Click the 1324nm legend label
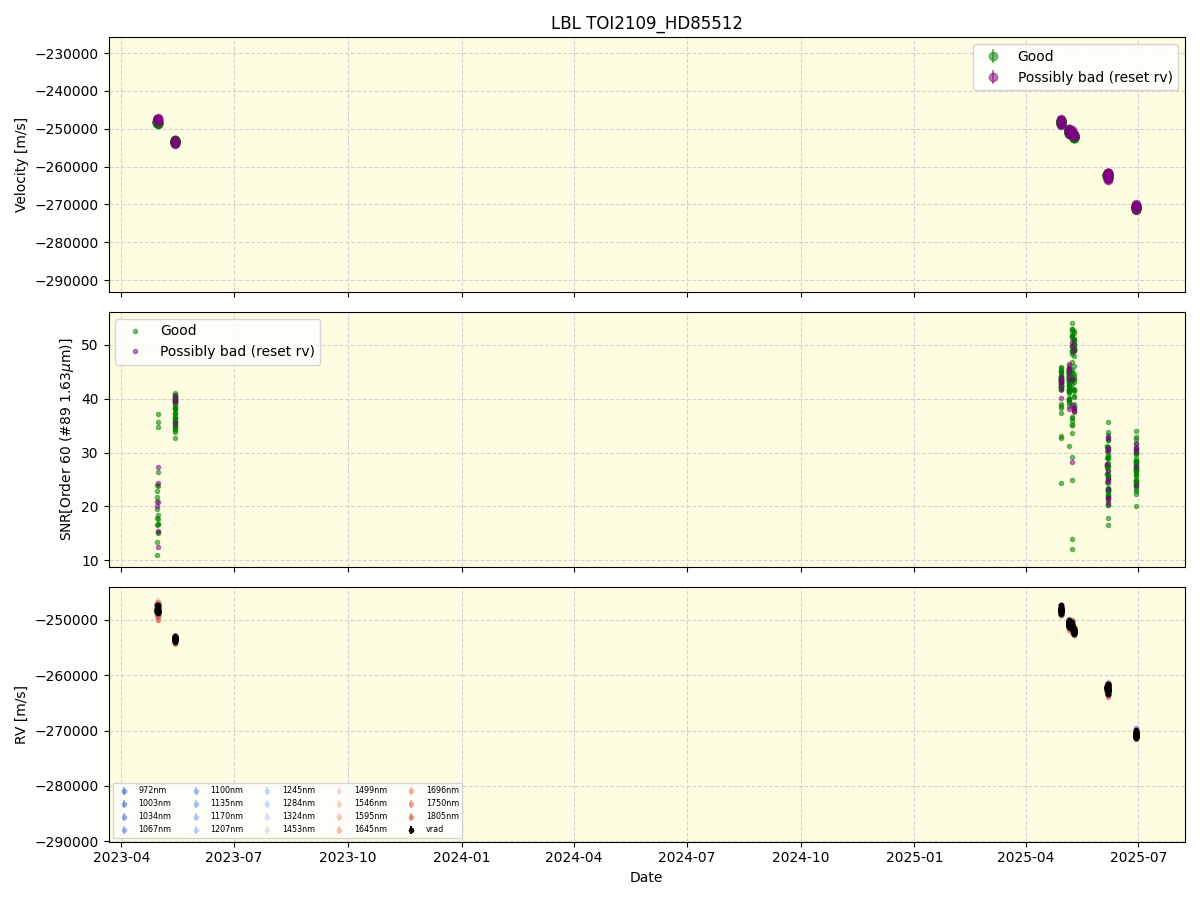This screenshot has height=900, width=1200. (298, 816)
